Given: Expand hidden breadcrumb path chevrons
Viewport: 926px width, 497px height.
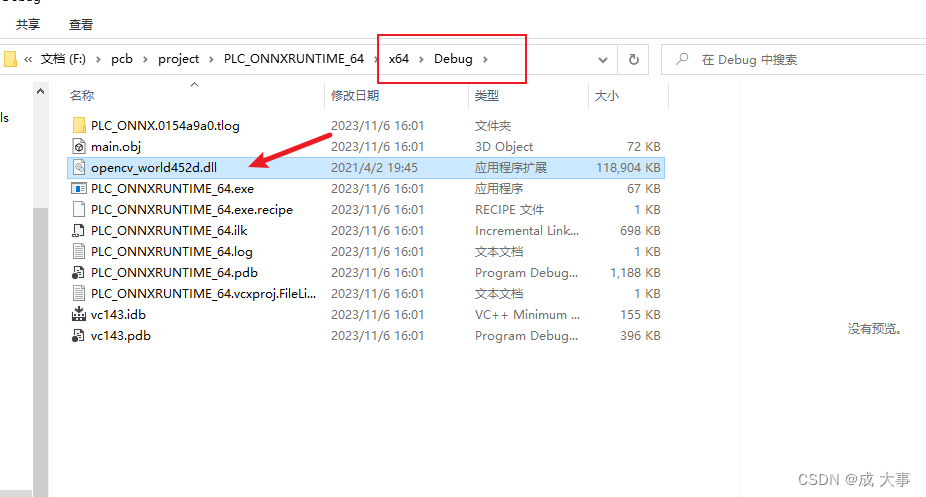Looking at the screenshot, I should [28, 59].
